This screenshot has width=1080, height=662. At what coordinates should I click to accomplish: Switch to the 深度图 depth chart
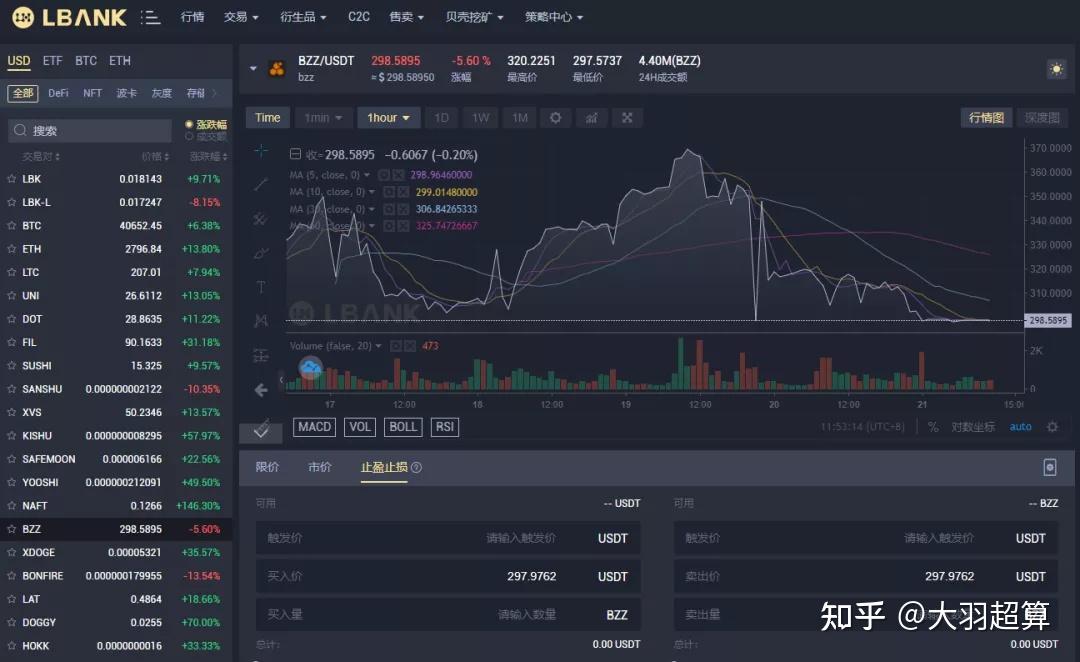1041,118
